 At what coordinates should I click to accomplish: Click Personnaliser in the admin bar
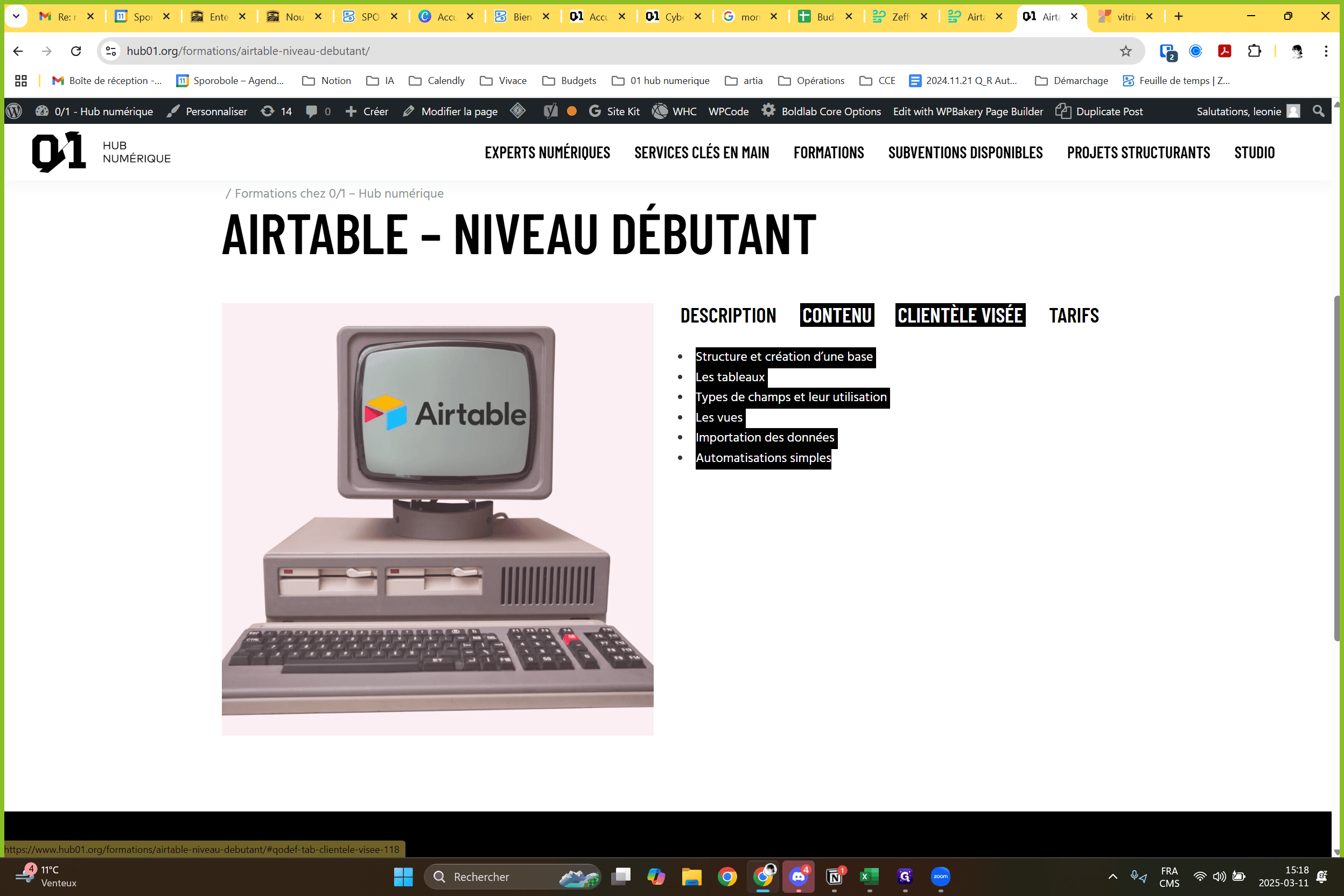pos(207,111)
